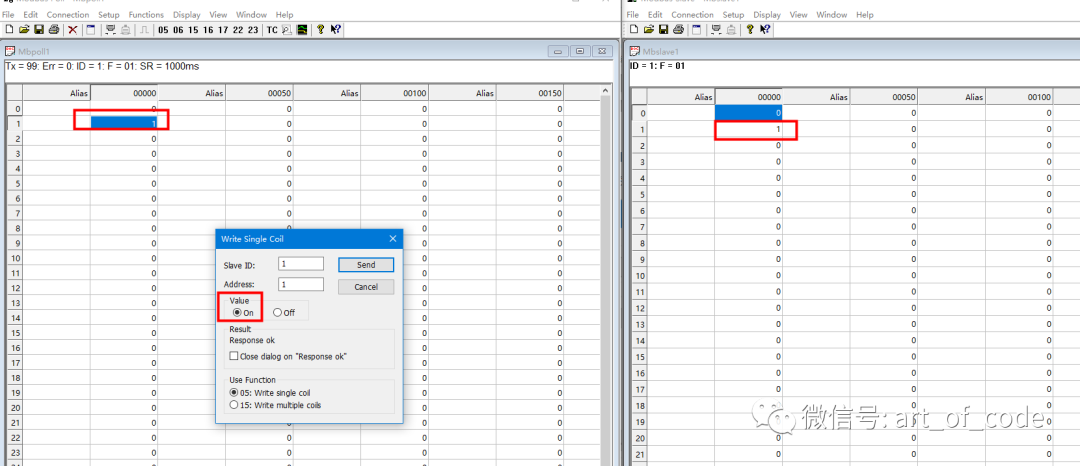This screenshot has width=1080, height=466.
Task: Click Tx = 99 status line in Mbpoll1
Action: 102,66
